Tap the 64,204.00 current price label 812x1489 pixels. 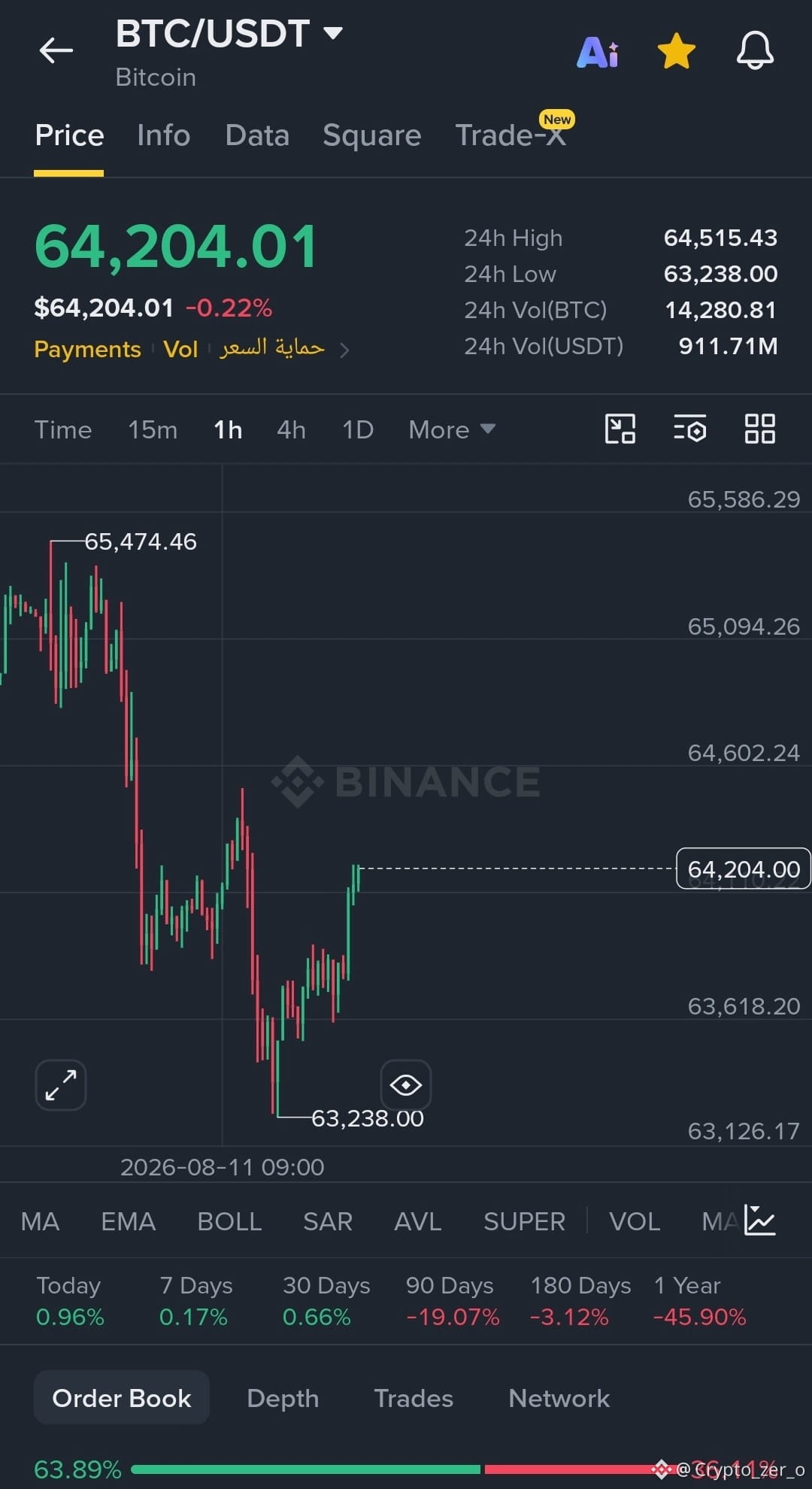tap(744, 869)
